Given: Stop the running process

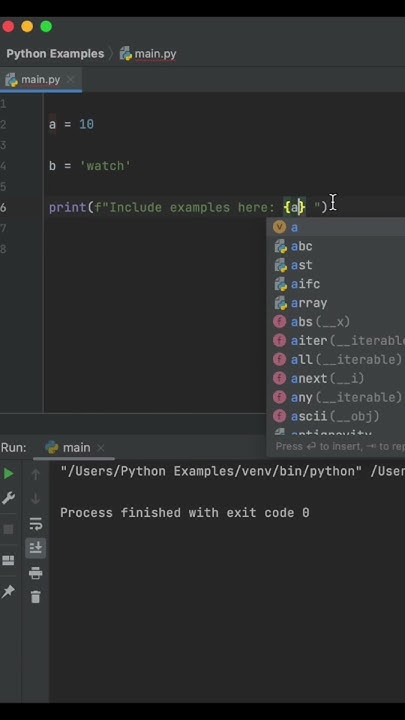Looking at the screenshot, I should point(8,529).
